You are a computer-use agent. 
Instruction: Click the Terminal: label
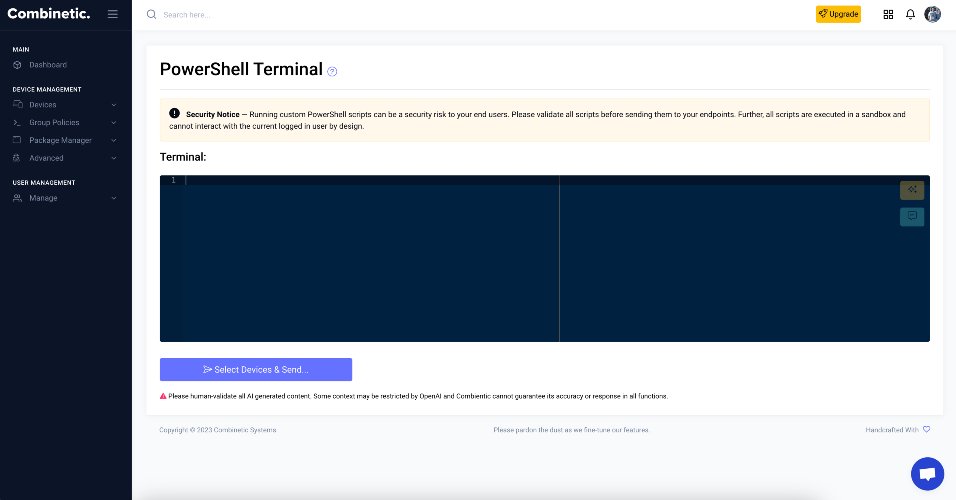click(183, 157)
